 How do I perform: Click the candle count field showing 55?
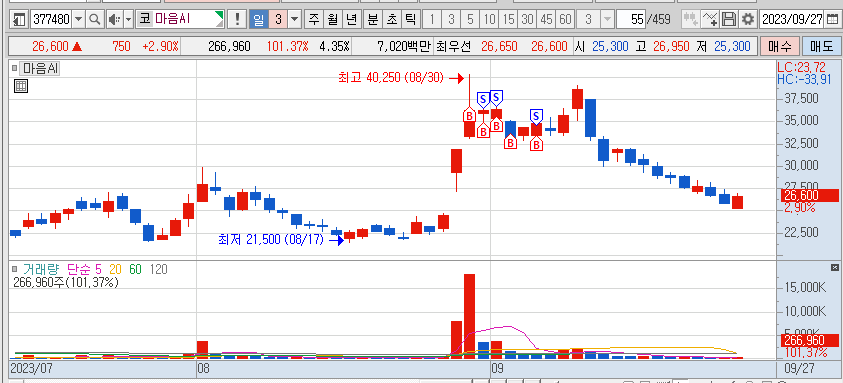[x=631, y=20]
